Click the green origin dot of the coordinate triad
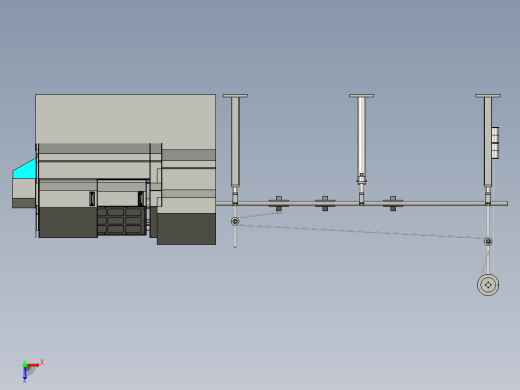 25,365
